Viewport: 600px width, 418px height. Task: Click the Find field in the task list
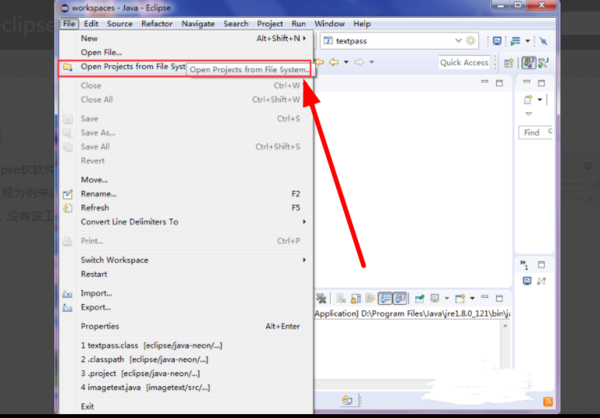(x=535, y=132)
